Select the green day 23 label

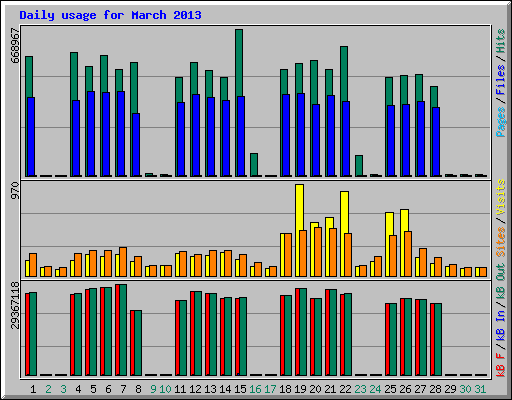pos(360,389)
